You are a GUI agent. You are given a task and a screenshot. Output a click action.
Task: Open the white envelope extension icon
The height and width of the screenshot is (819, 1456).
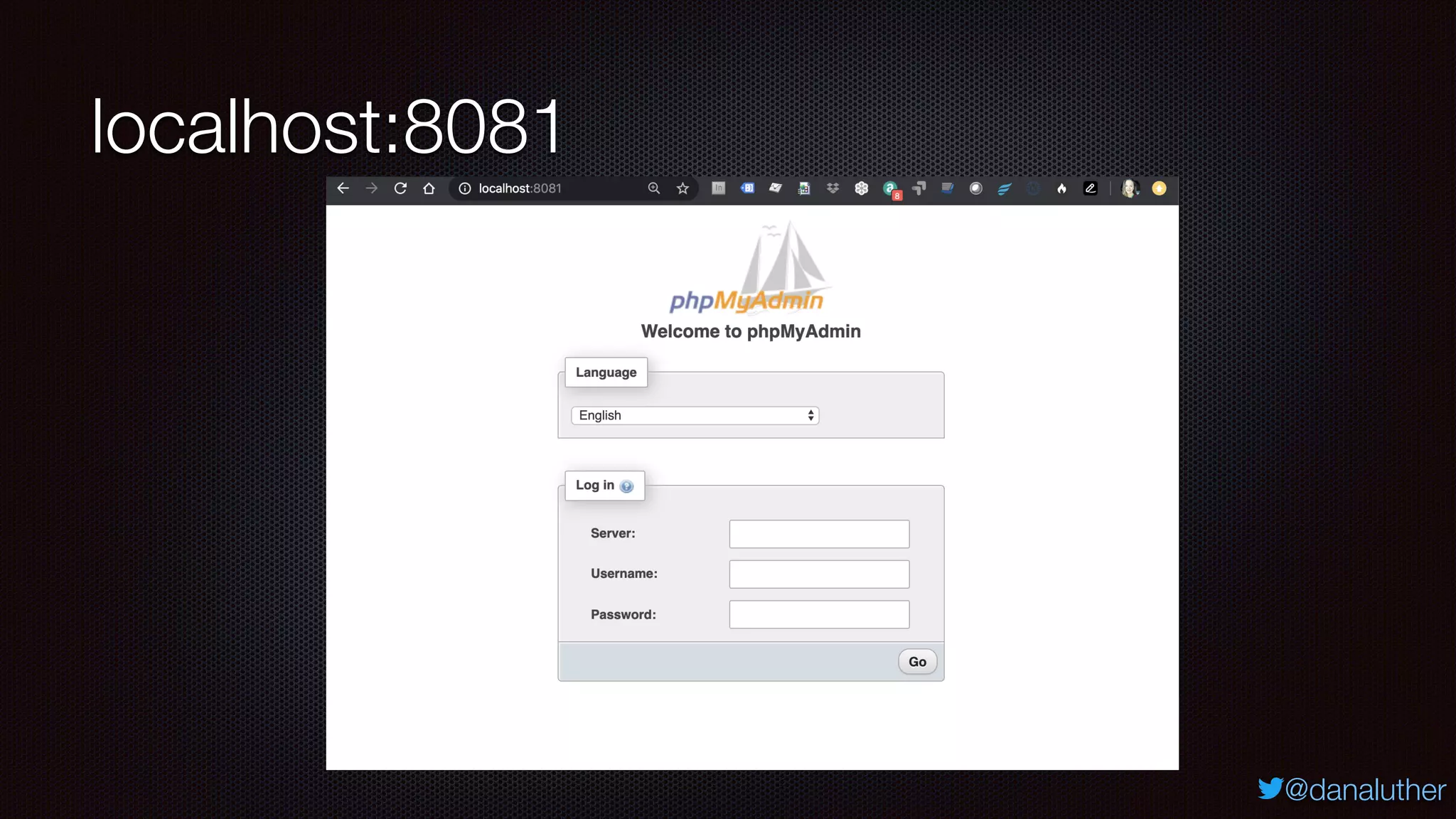tap(776, 188)
